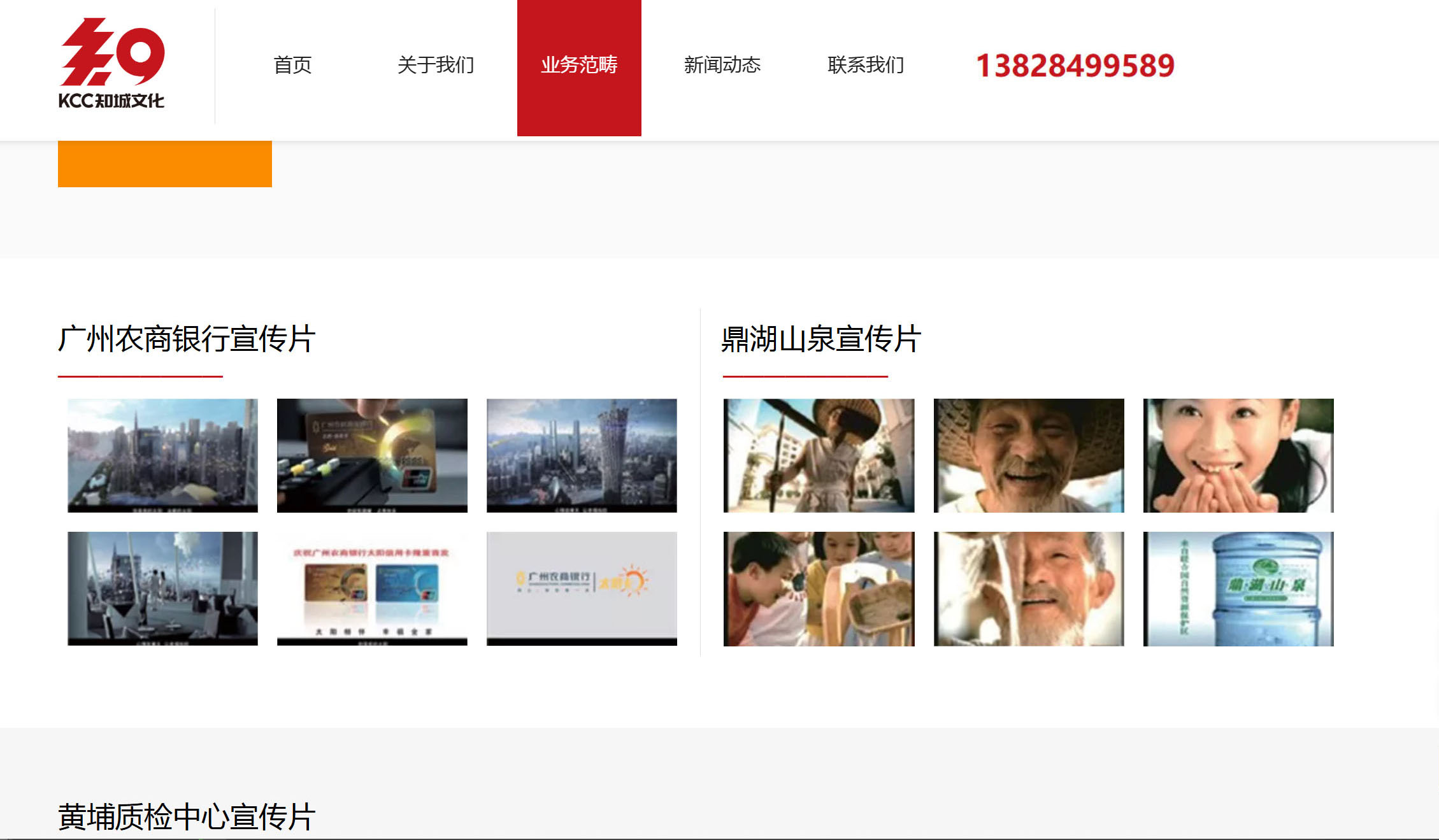
Task: Click the KCC知城文化 logo
Action: pos(112,64)
